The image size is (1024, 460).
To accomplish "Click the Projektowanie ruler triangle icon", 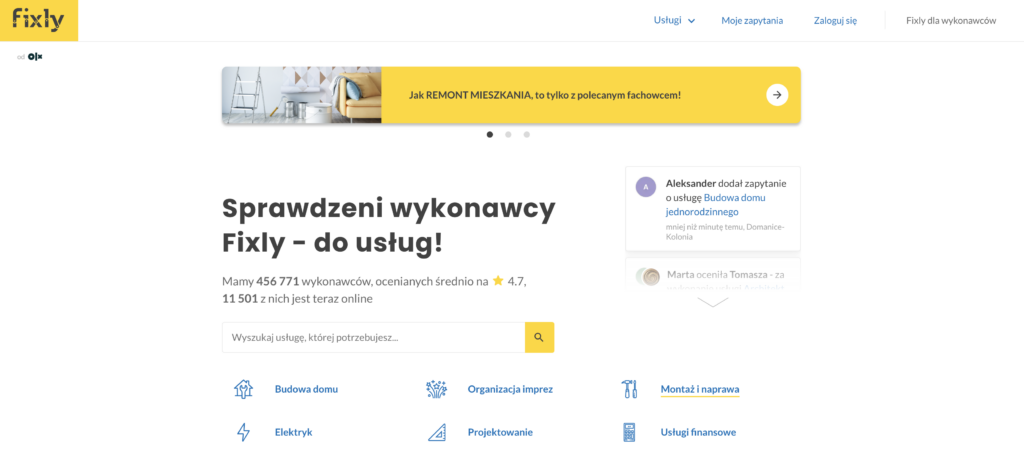I will pyautogui.click(x=437, y=433).
